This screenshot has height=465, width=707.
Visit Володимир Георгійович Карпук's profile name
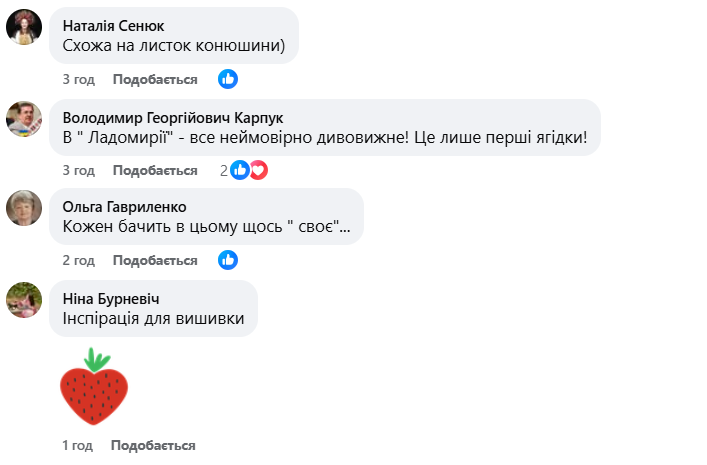click(x=173, y=116)
